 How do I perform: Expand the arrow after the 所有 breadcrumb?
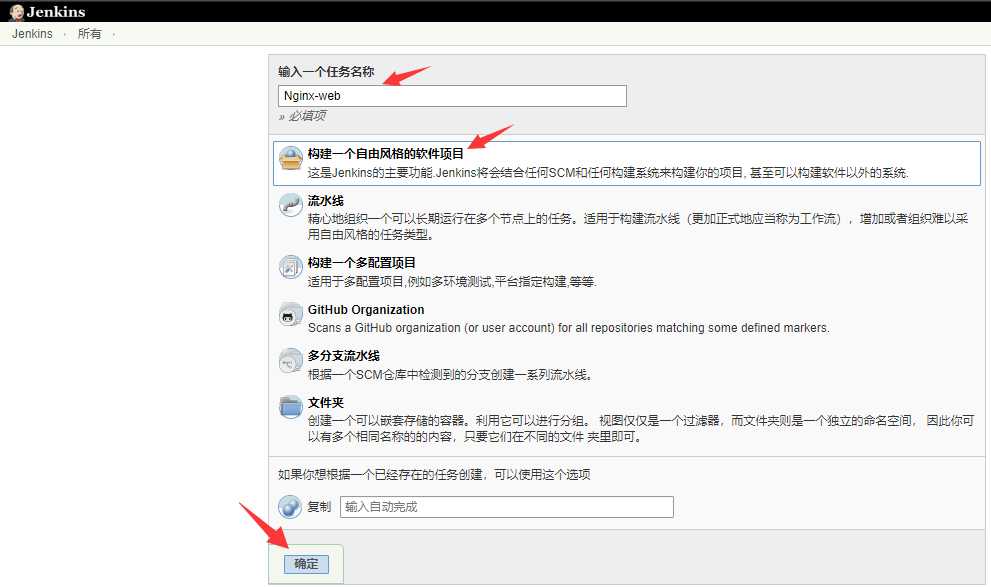tap(114, 35)
